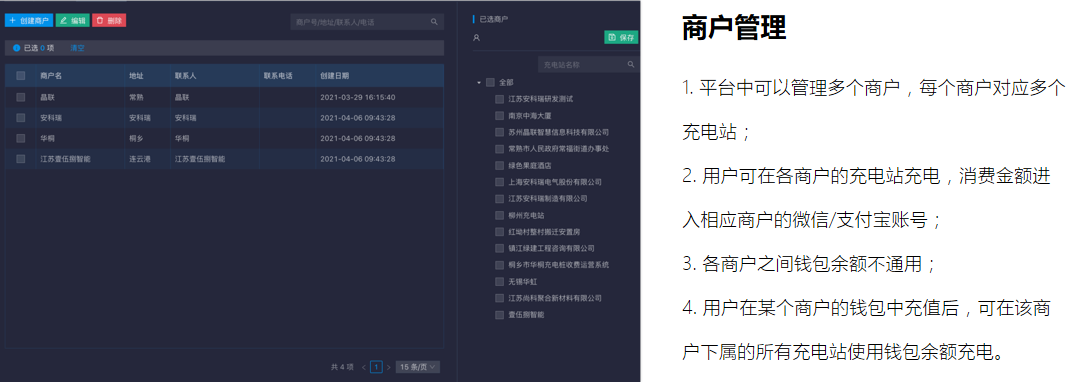1067x382 pixels.
Task: Check the 全部 tree checkbox
Action: coord(490,82)
